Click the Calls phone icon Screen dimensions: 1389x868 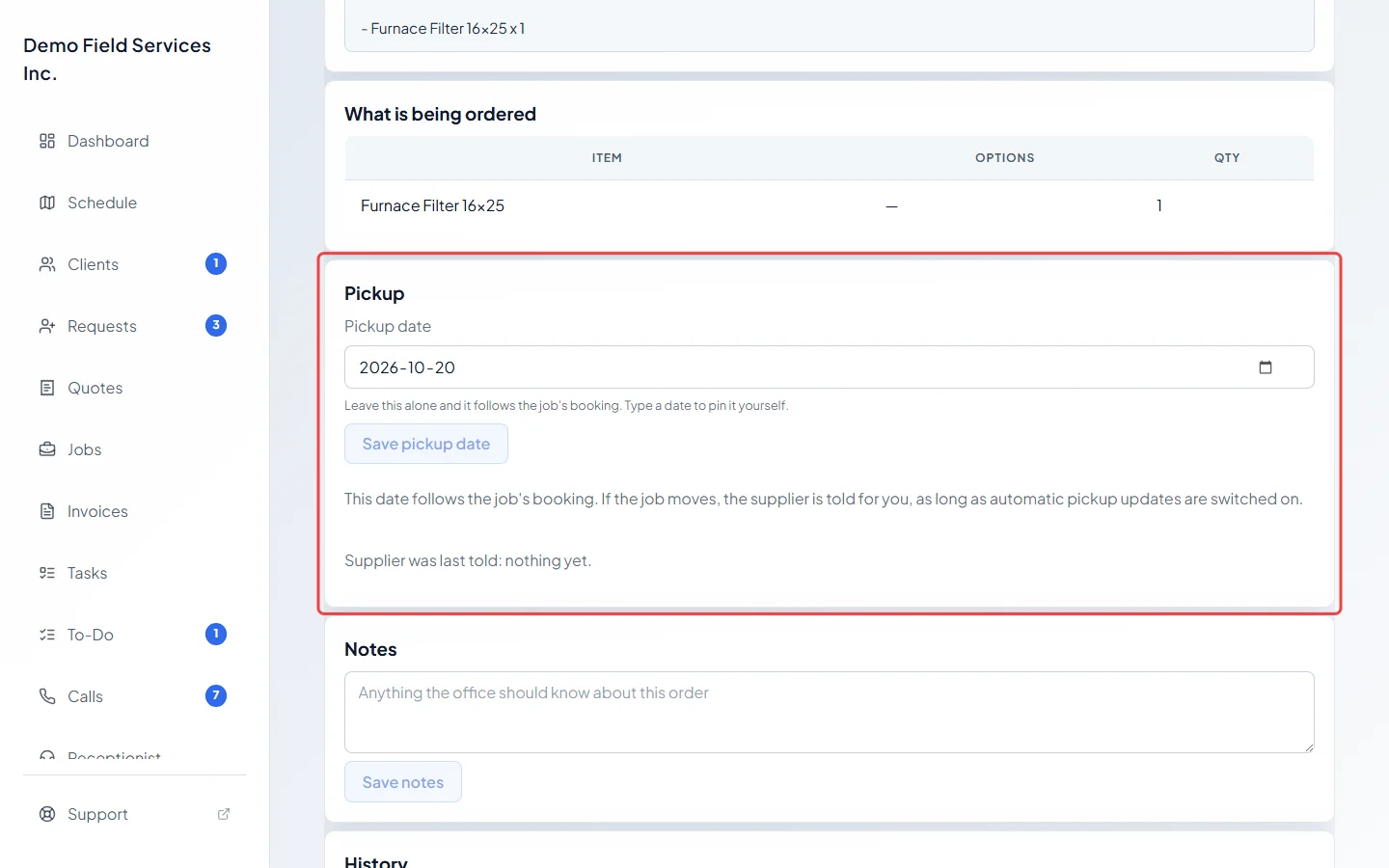pyautogui.click(x=47, y=696)
